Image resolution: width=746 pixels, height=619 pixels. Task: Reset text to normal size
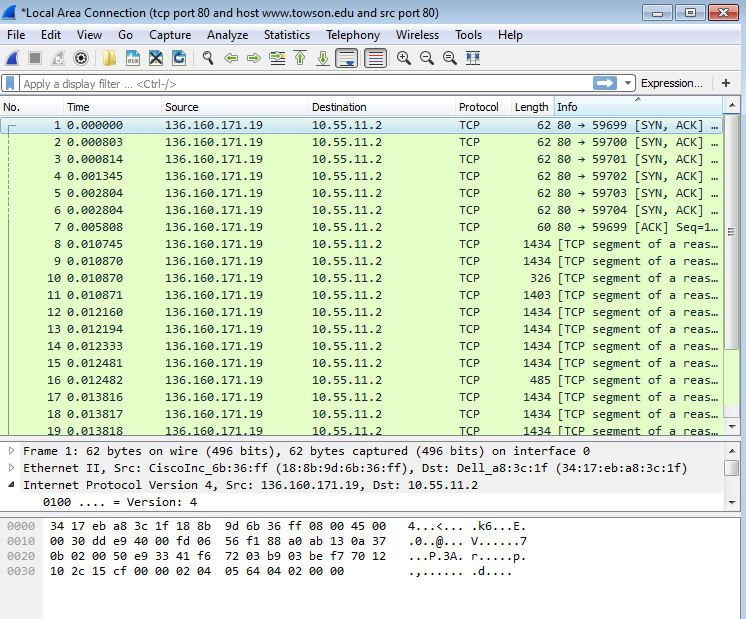click(x=450, y=59)
